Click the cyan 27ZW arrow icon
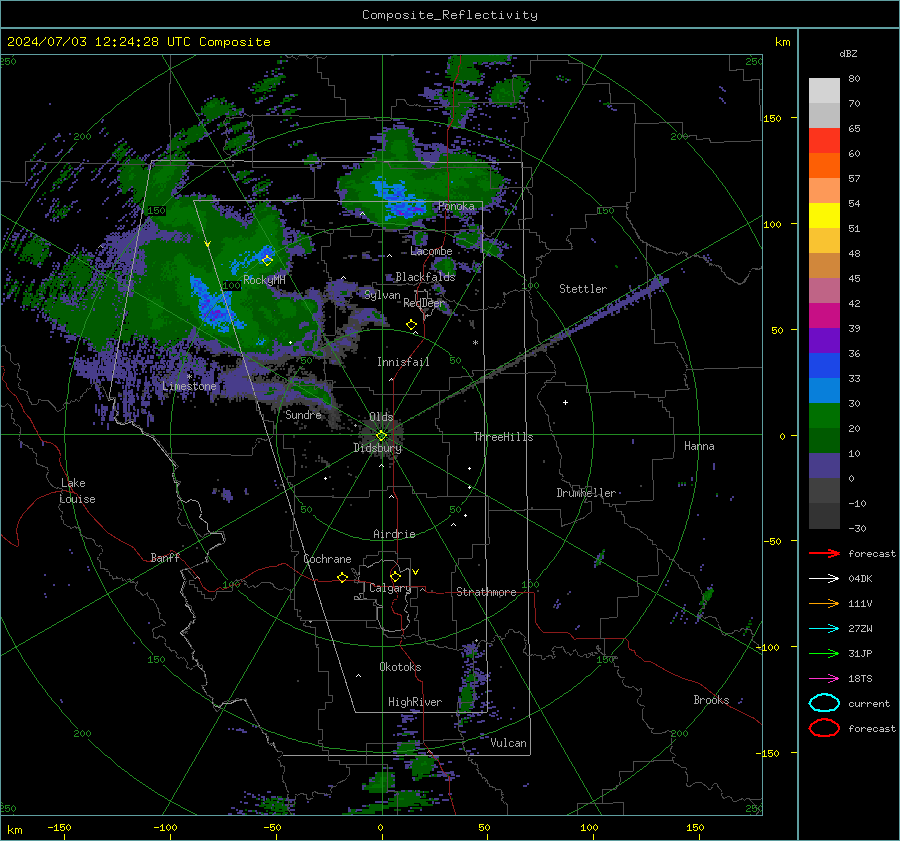The width and height of the screenshot is (900, 841). 824,628
